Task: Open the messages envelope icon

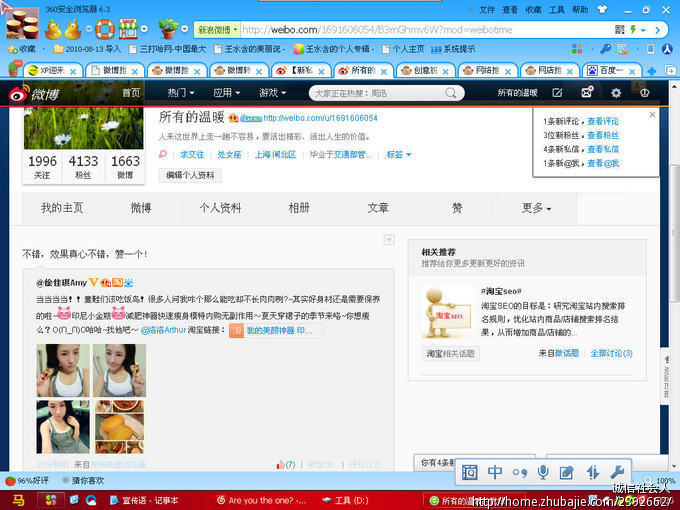Action: pyautogui.click(x=587, y=92)
